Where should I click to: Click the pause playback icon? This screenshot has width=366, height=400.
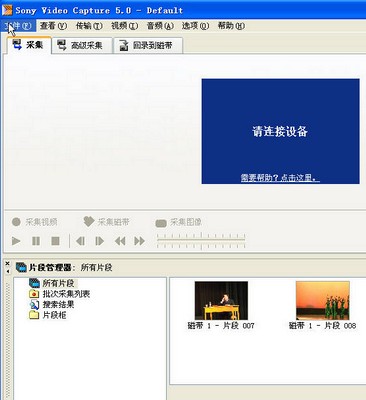(x=36, y=241)
